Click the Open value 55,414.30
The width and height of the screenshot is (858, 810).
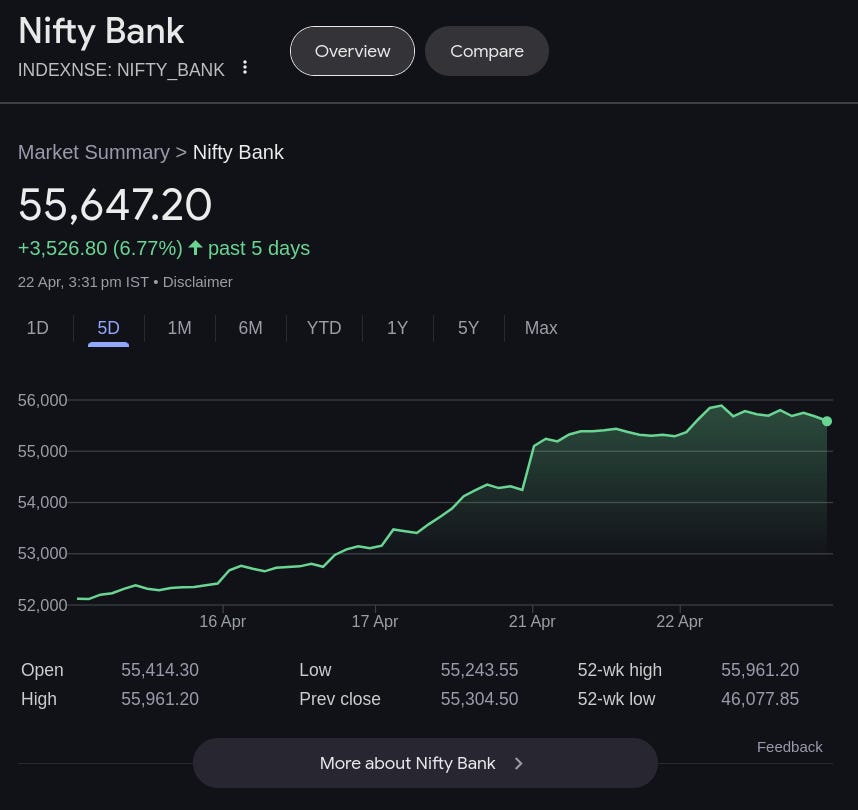(x=160, y=670)
